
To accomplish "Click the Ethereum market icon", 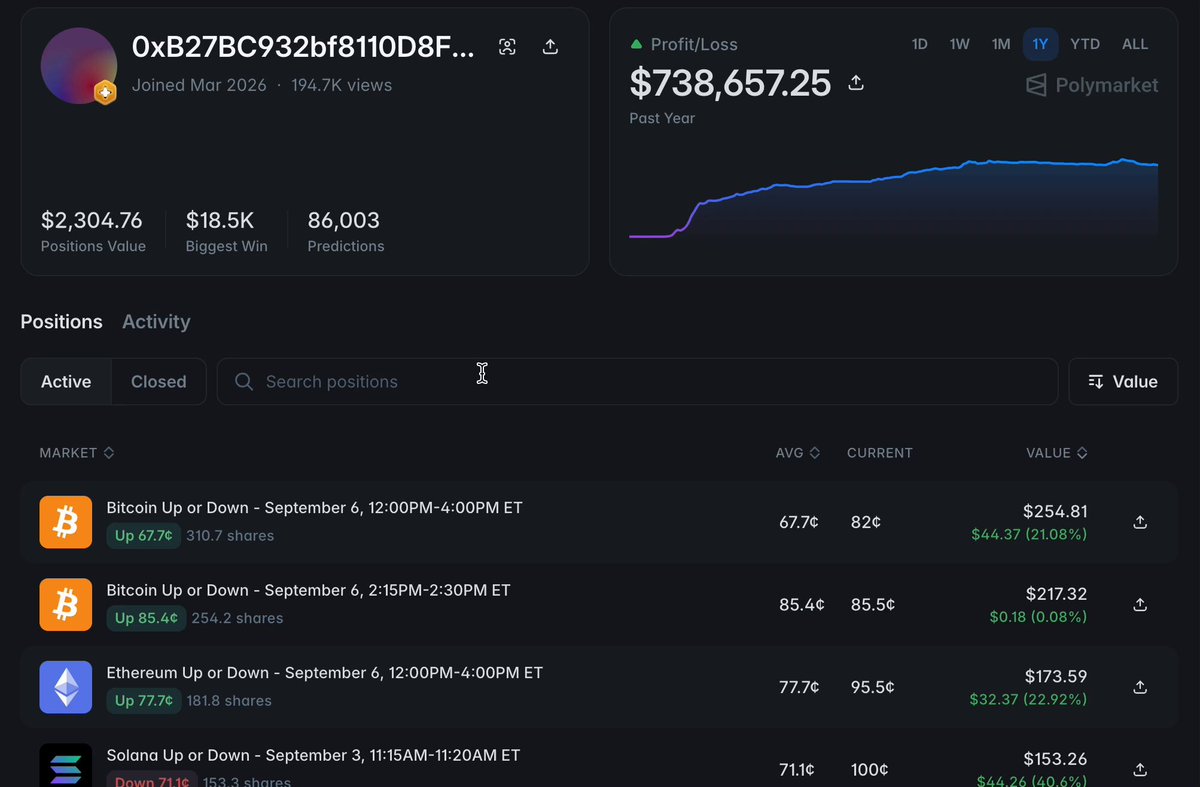I will tap(66, 687).
